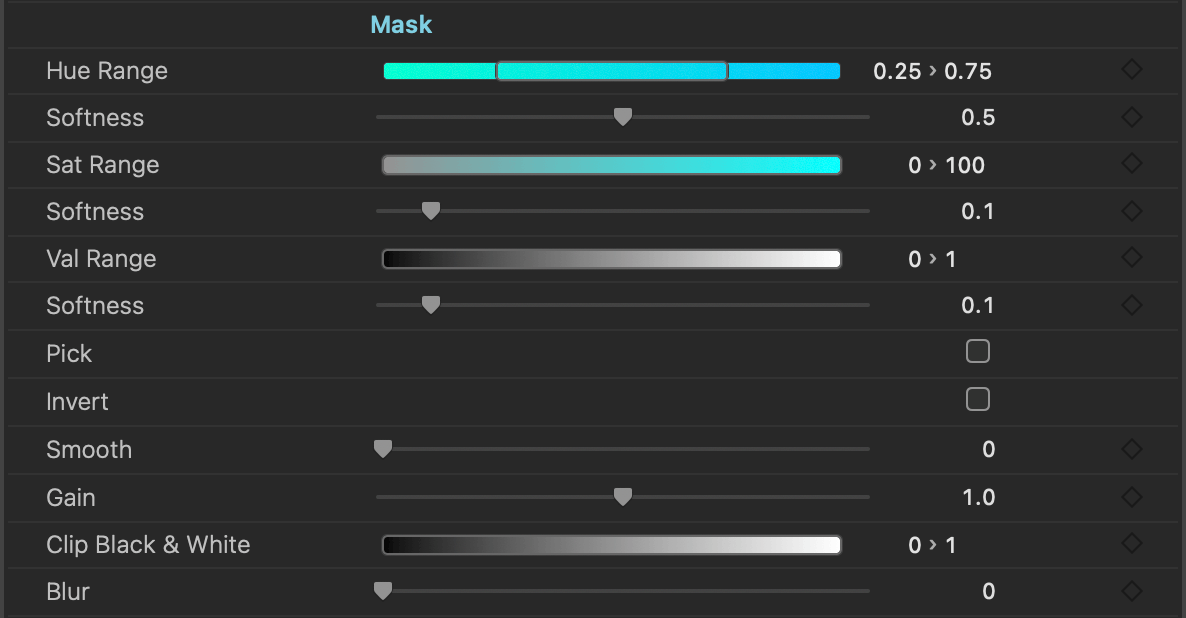Click the Clip Black & White range bar
This screenshot has width=1186, height=618.
click(611, 545)
